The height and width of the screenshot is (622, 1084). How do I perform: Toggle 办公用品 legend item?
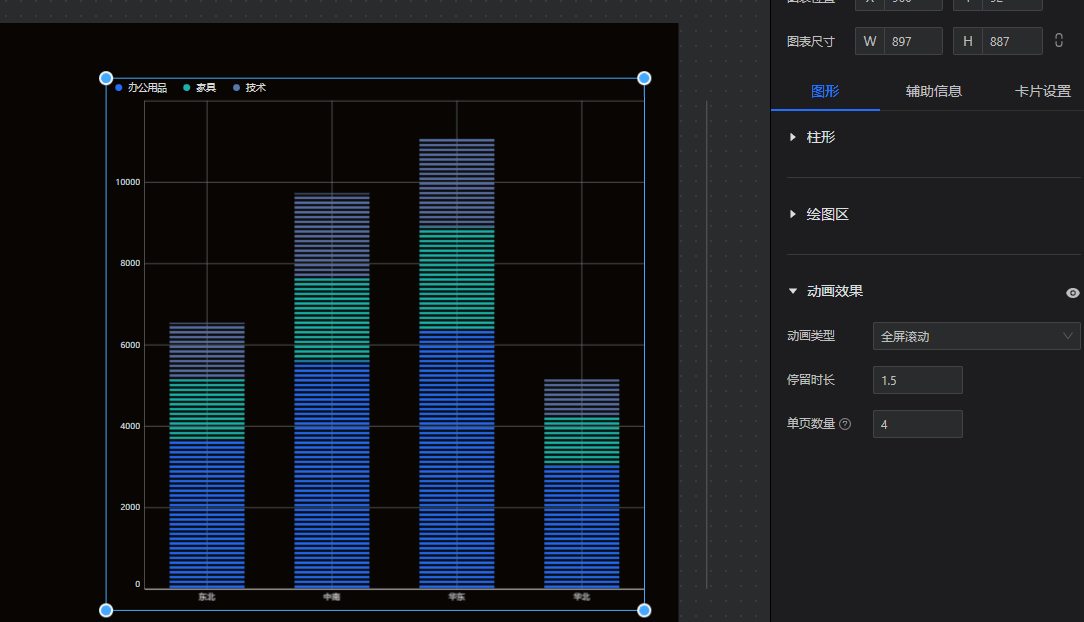click(x=141, y=88)
